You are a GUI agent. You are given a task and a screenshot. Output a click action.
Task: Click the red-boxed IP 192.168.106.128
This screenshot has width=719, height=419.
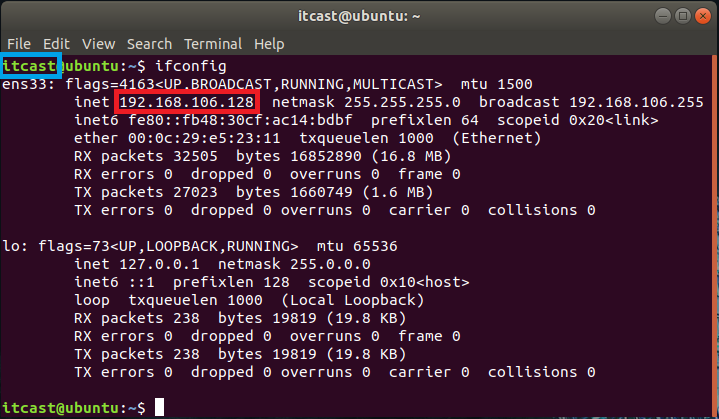point(188,102)
